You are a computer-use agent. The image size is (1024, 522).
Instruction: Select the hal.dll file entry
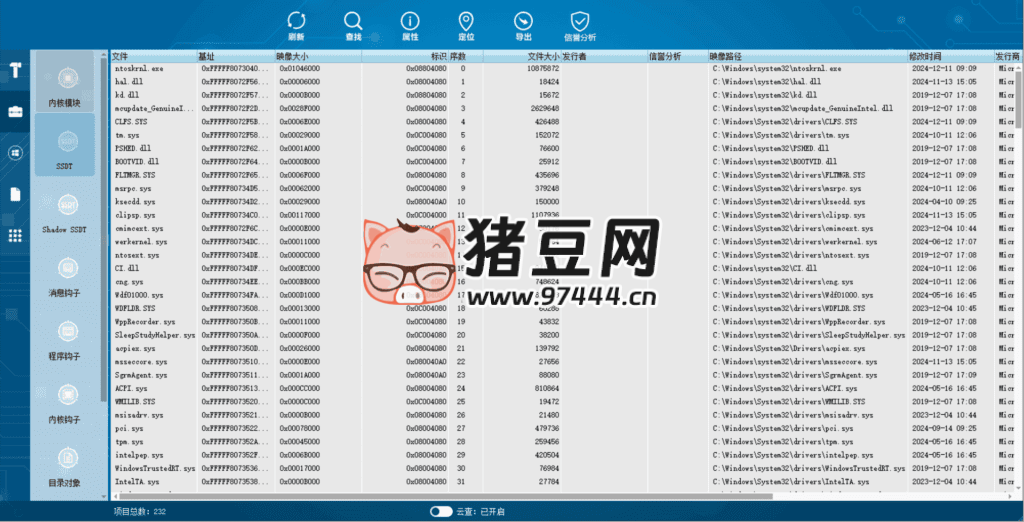129,82
